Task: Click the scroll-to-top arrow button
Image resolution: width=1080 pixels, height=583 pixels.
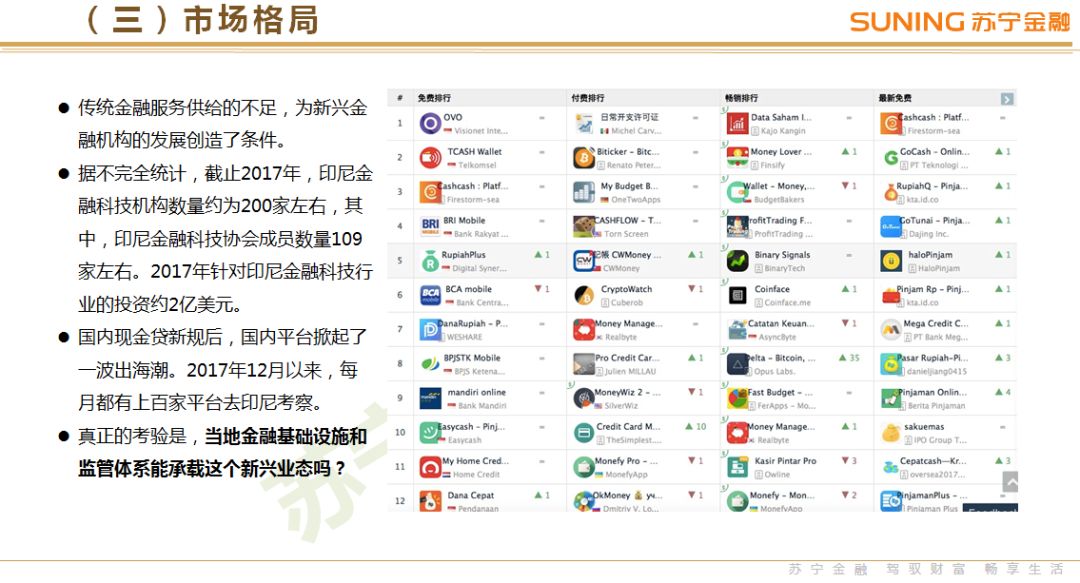Action: [1010, 482]
